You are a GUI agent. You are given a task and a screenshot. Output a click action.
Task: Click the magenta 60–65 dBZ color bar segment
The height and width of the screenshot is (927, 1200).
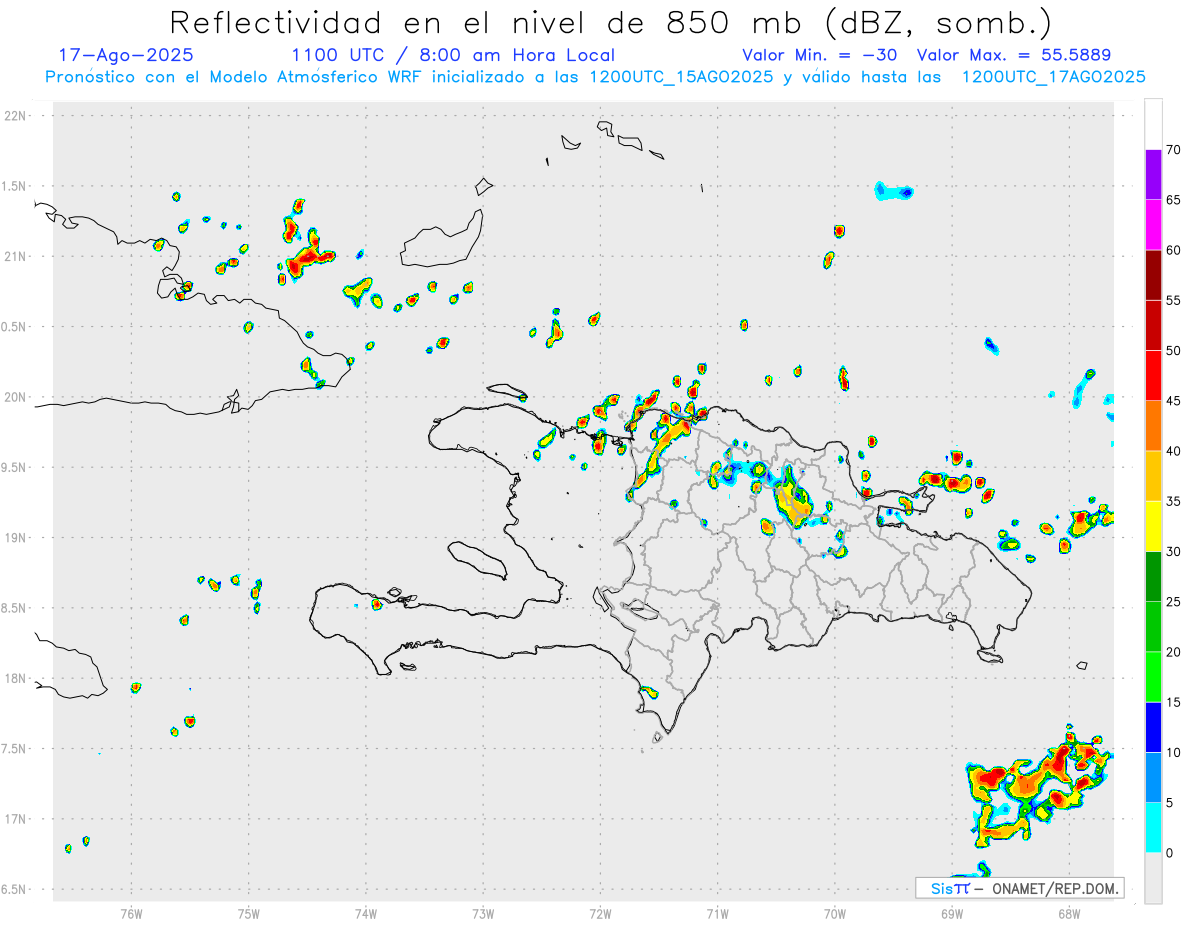coord(1153,225)
